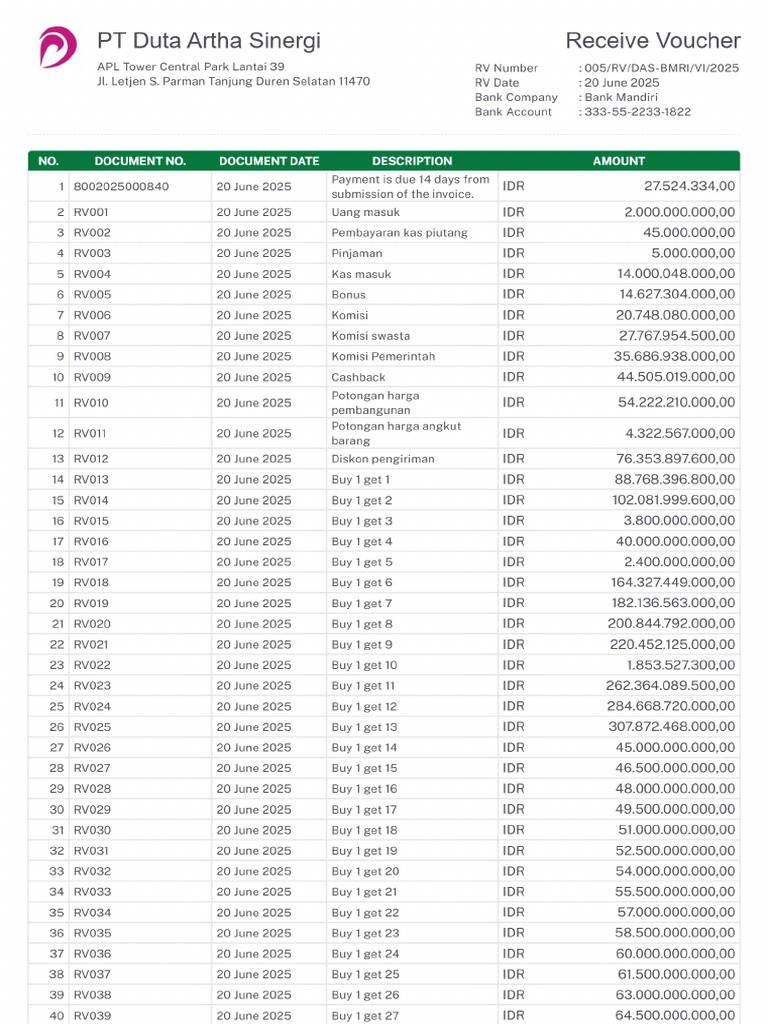Viewport: 768px width, 1024px height.
Task: Select document number 8002025000840
Action: click(121, 186)
